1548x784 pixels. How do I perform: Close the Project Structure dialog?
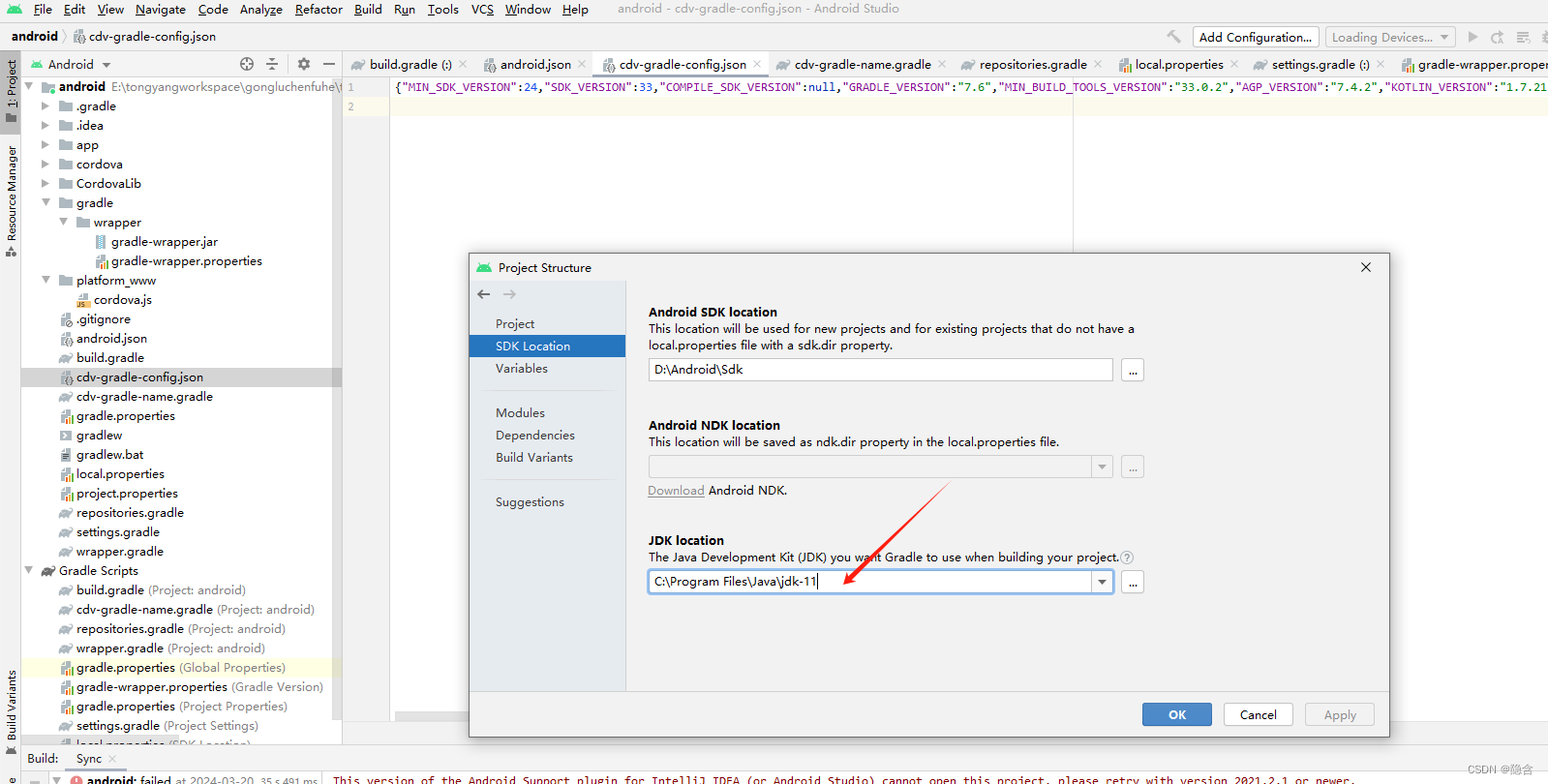click(1366, 267)
